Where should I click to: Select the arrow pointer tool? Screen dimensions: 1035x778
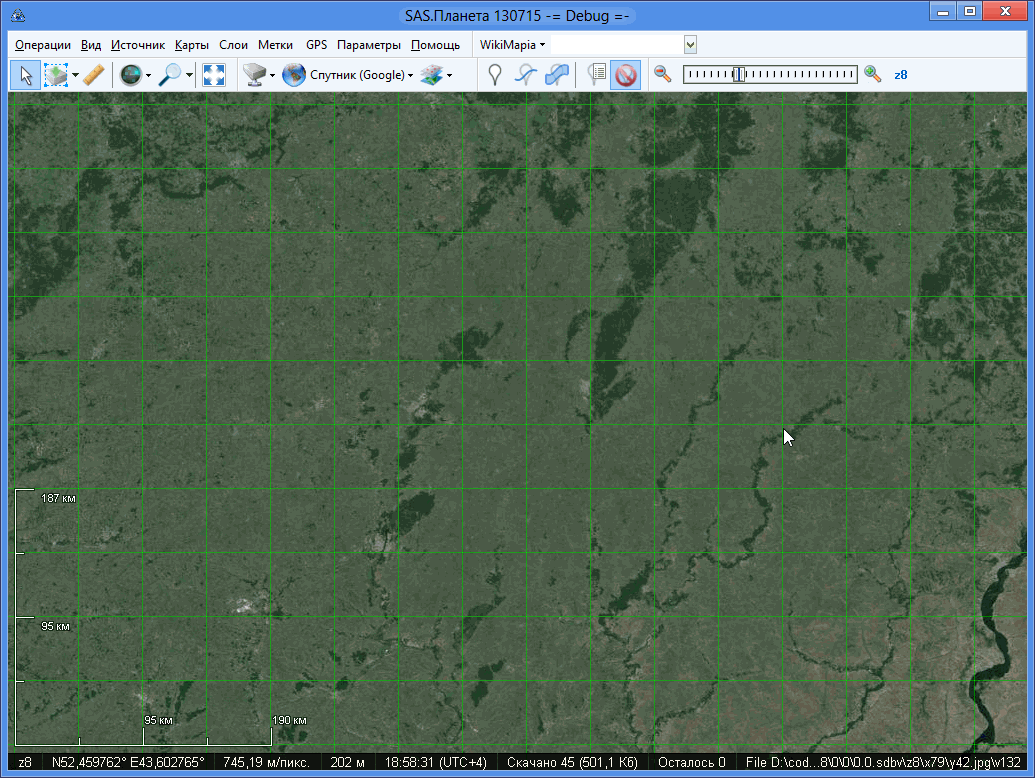[x=25, y=75]
